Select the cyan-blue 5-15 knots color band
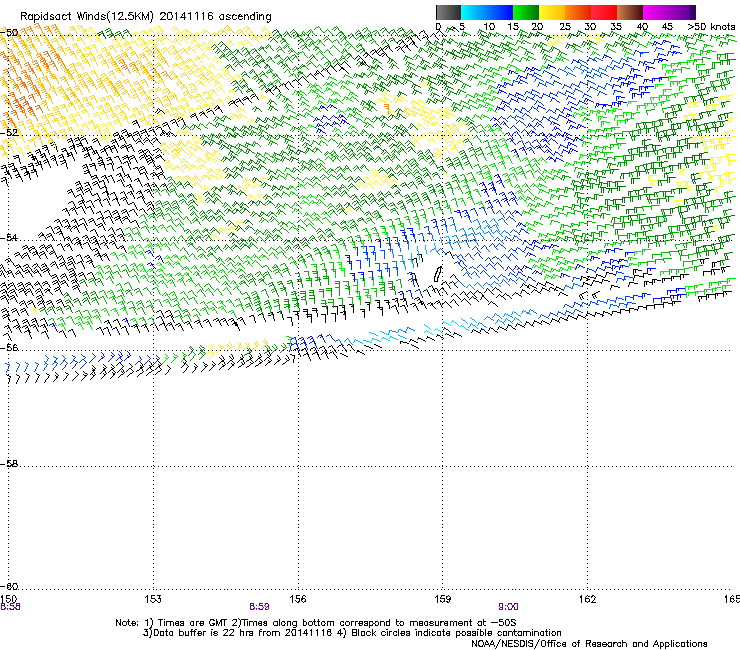Screen dimensions: 740x650 [487, 12]
